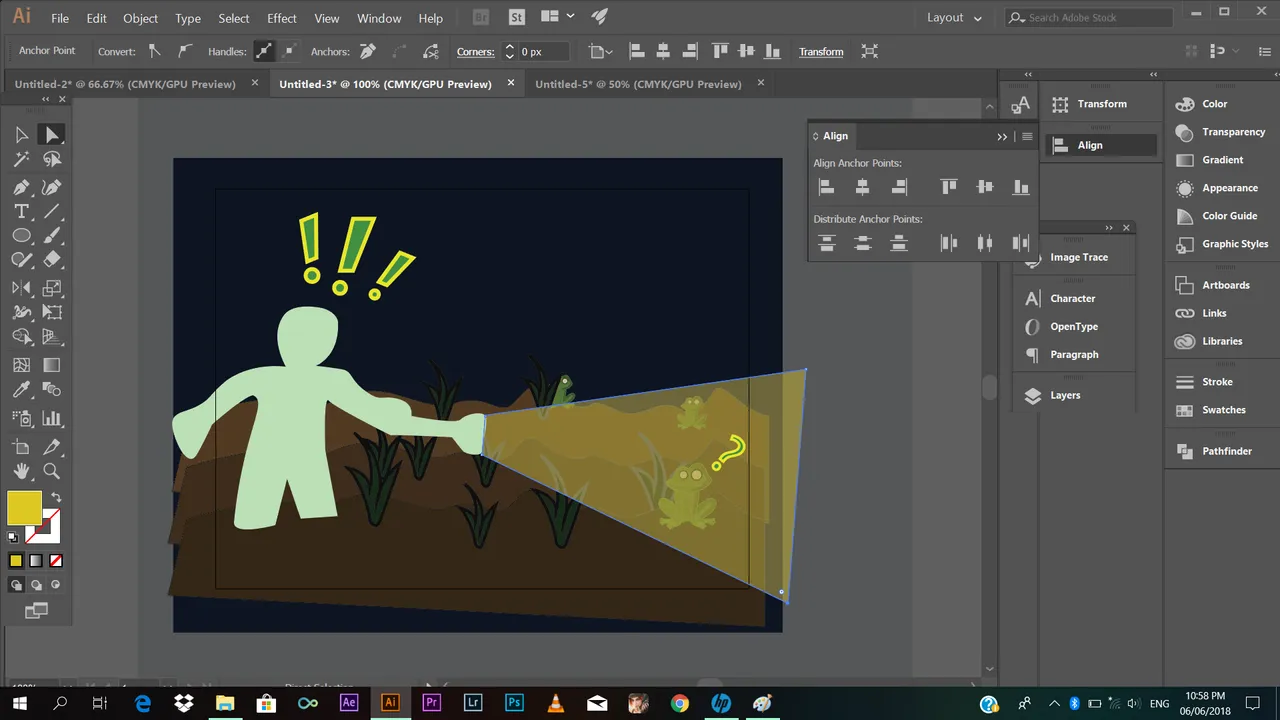Select the Shaper tool
Viewport: 1280px width, 720px height.
click(21, 259)
